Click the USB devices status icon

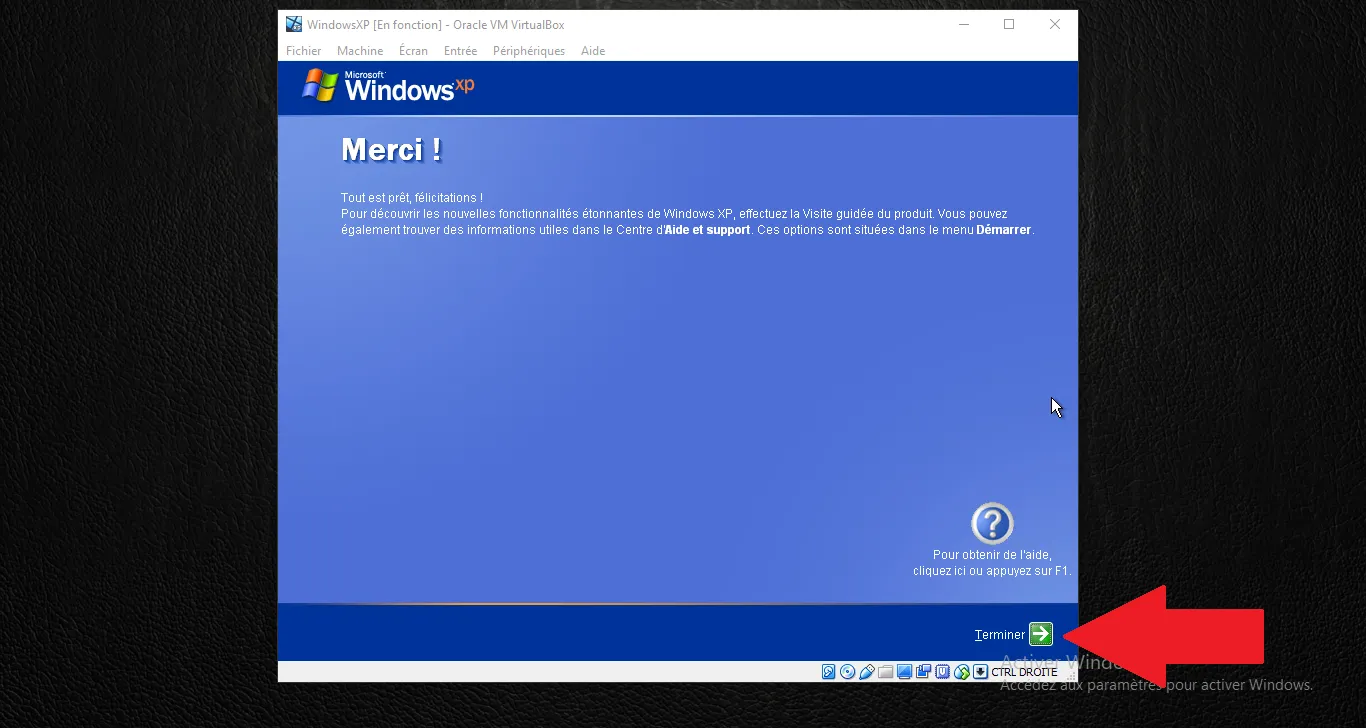pos(866,671)
